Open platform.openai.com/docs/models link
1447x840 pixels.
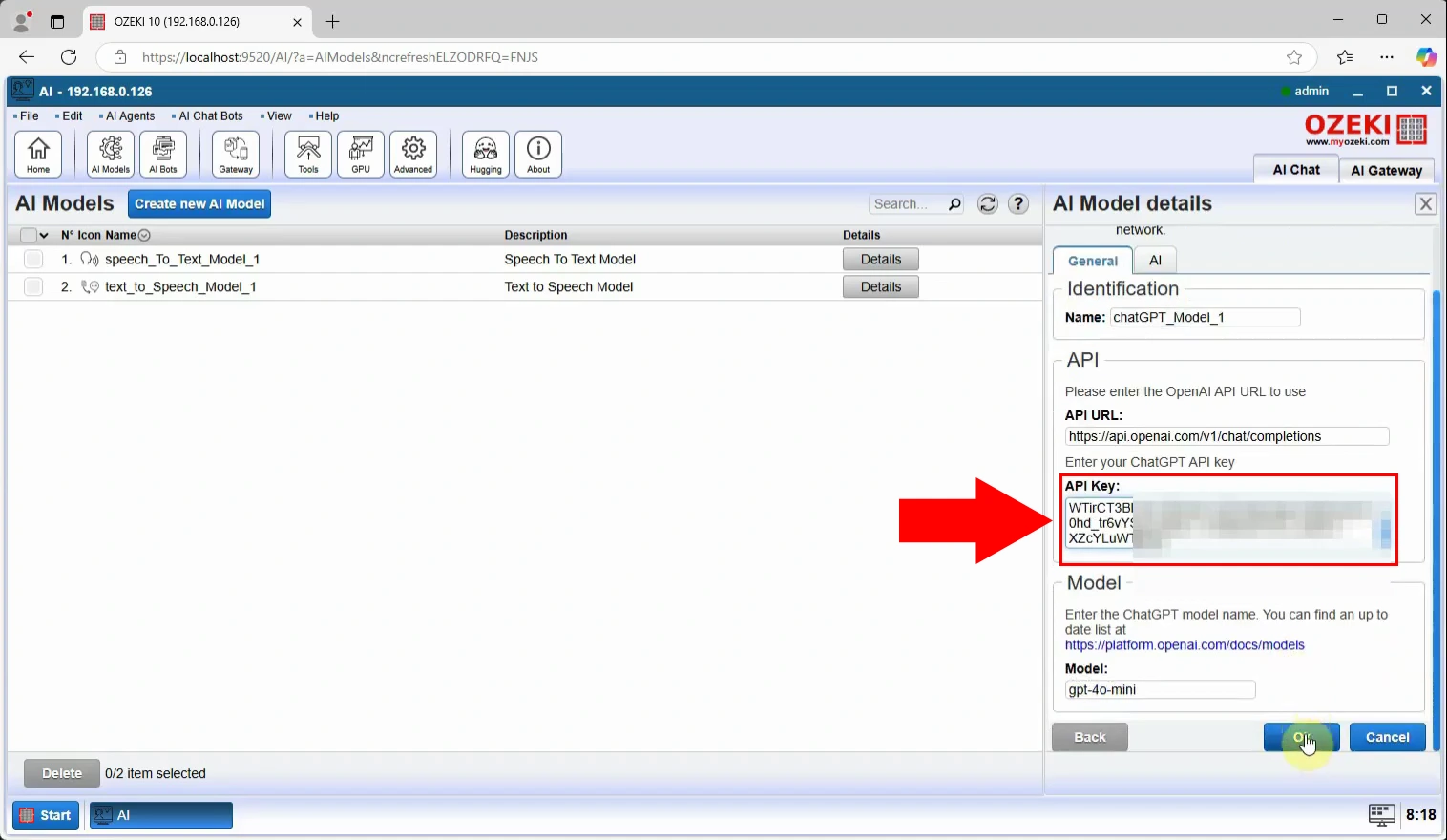pyautogui.click(x=1185, y=645)
